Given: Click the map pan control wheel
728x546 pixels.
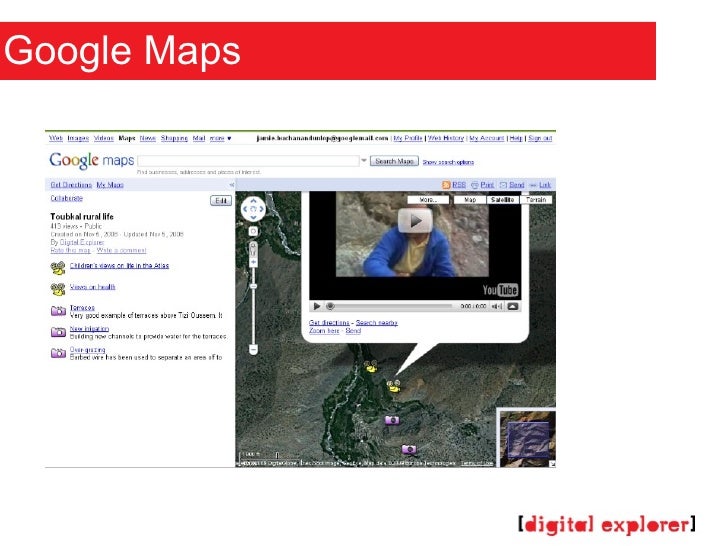Looking at the screenshot, I should coord(253,209).
